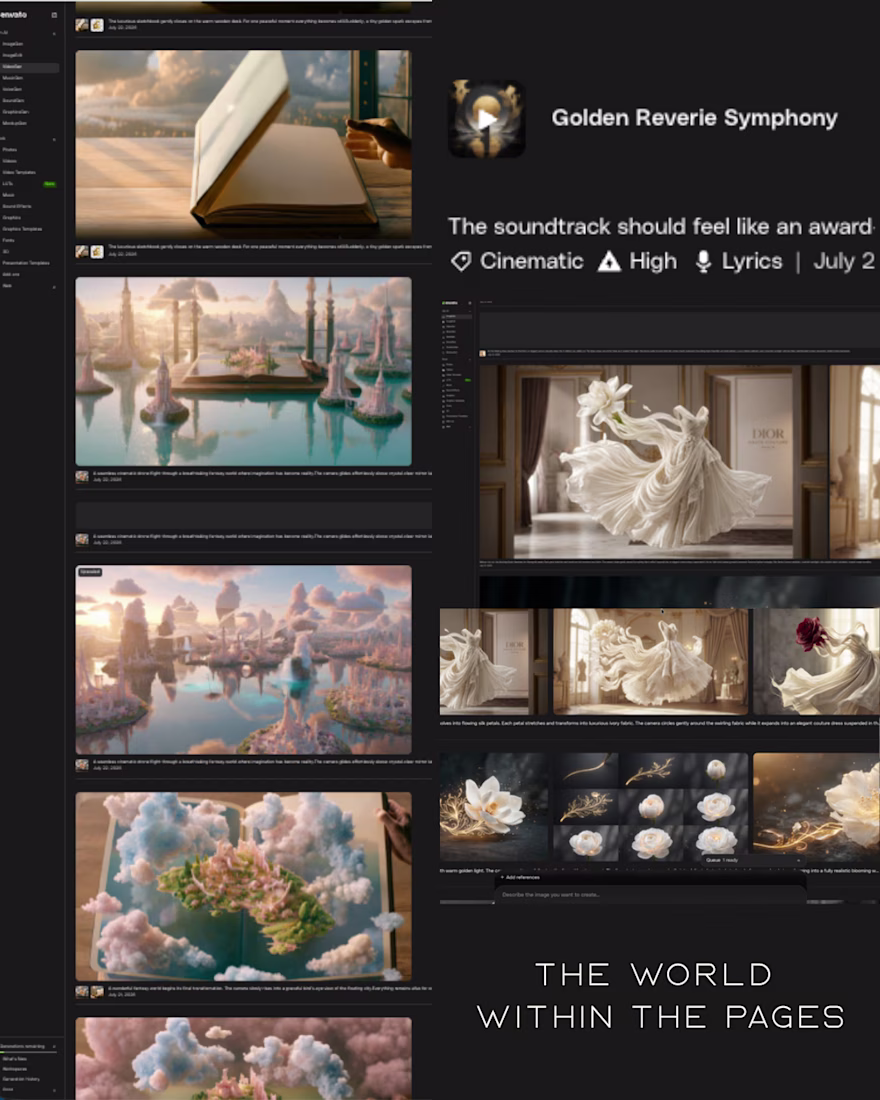Collapse the Envato sidebar panel icon
Image resolution: width=880 pixels, height=1100 pixels.
(54, 15)
